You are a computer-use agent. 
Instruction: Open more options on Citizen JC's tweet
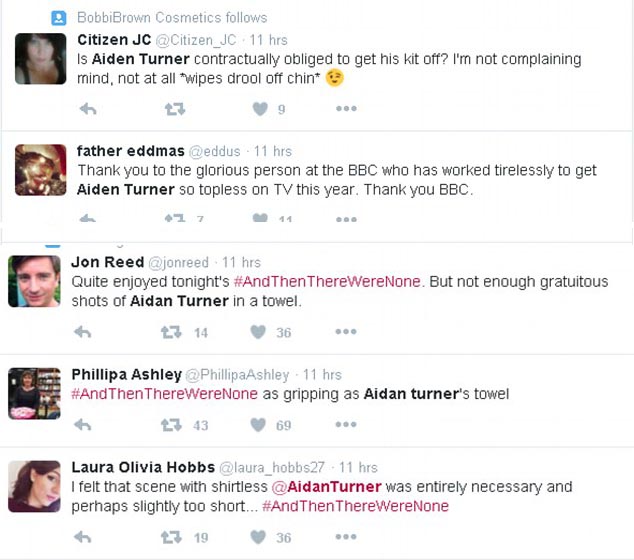pos(346,110)
